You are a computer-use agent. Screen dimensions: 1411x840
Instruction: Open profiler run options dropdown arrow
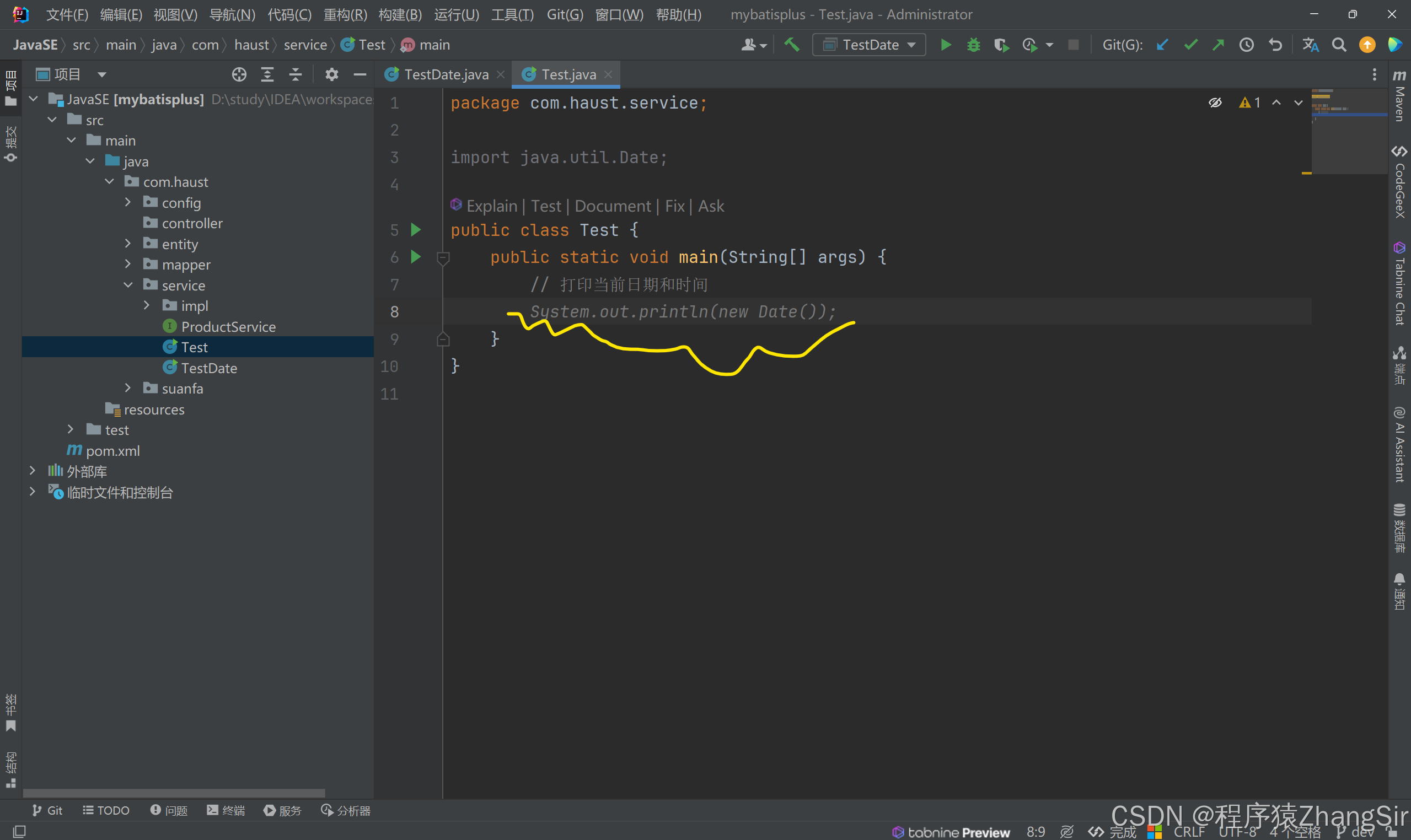coord(1049,45)
